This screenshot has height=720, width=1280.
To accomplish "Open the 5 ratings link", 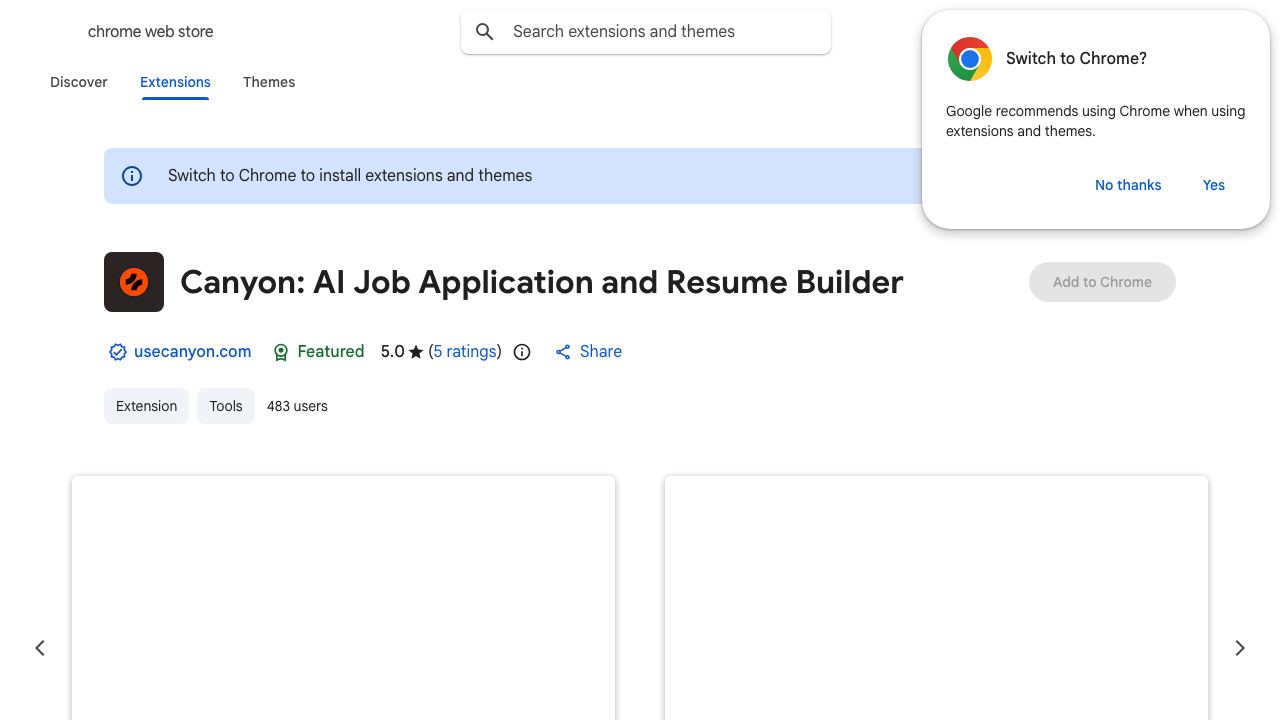I will [x=465, y=352].
